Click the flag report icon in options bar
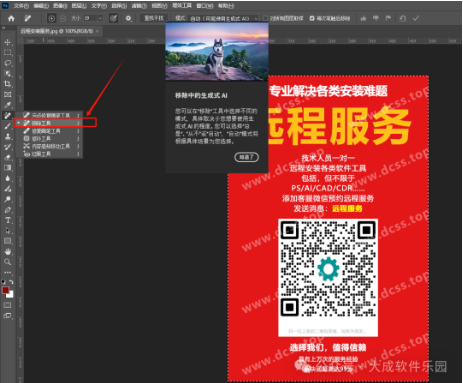The image size is (463, 383). point(388,18)
